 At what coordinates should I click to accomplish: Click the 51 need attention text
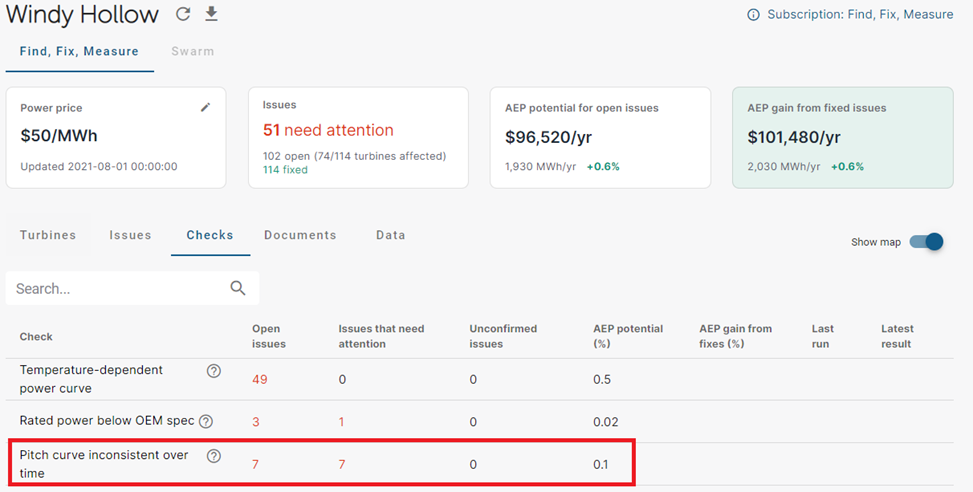point(328,130)
